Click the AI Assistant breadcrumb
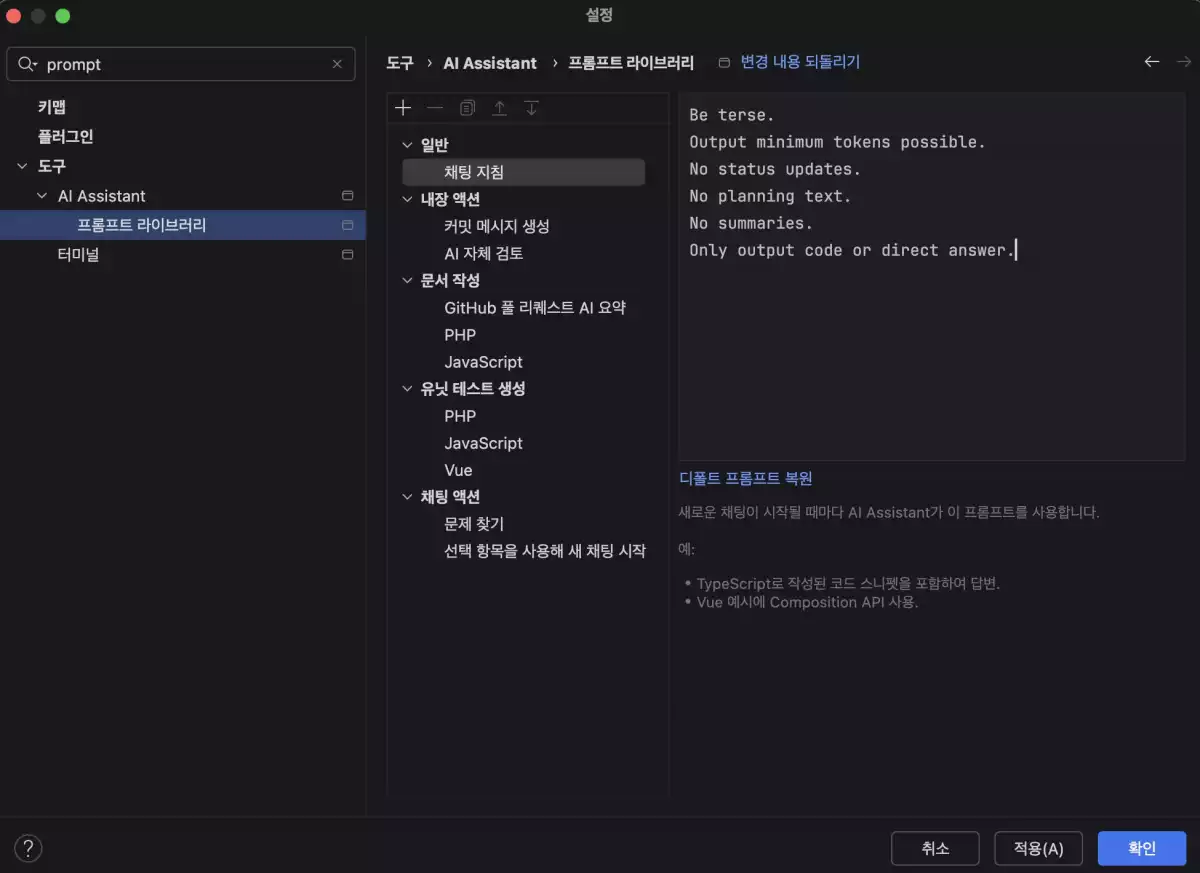 [490, 62]
